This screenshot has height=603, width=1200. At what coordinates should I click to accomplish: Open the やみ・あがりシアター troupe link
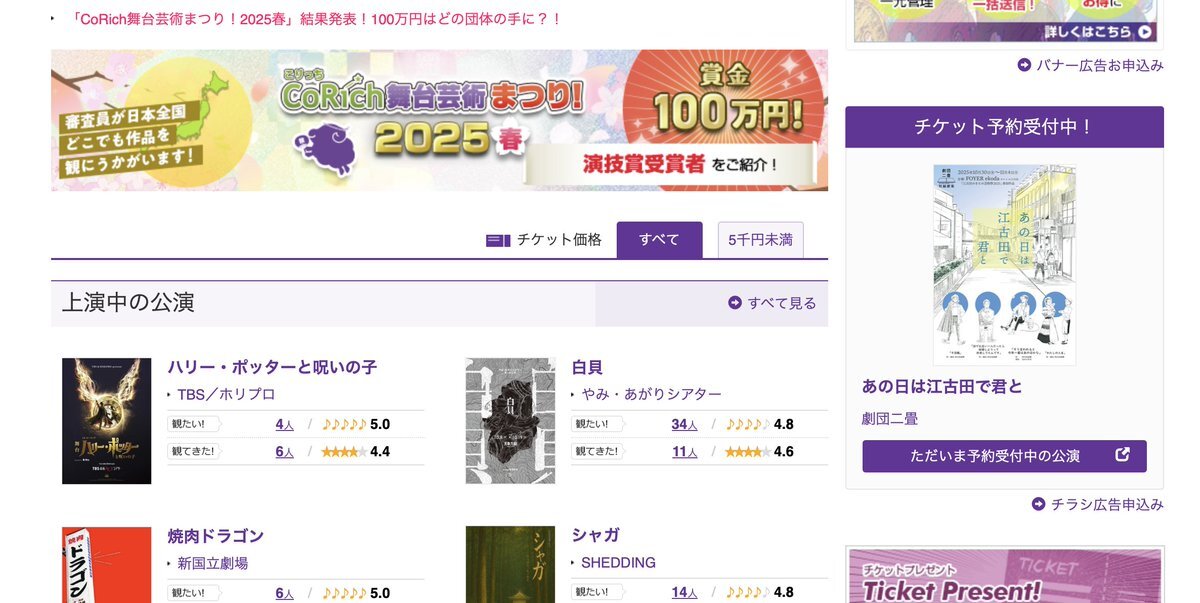coord(651,394)
